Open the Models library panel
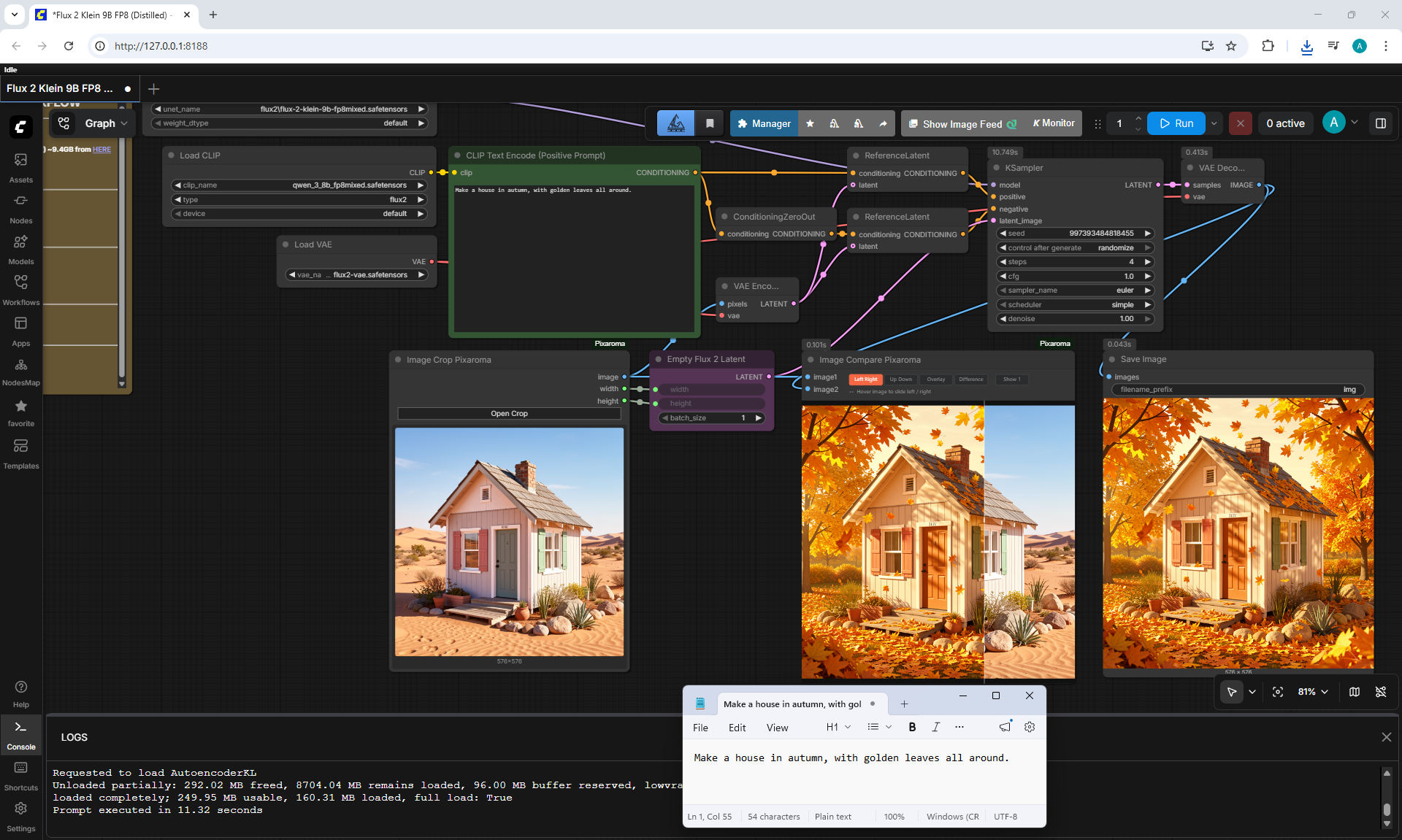The height and width of the screenshot is (840, 1402). click(20, 249)
